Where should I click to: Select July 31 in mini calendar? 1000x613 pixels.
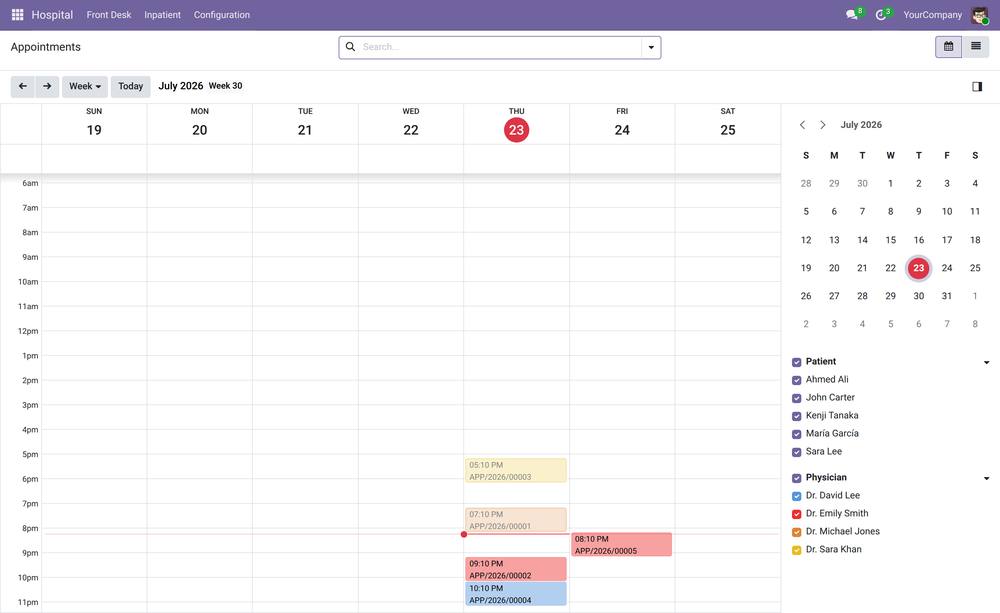click(946, 296)
